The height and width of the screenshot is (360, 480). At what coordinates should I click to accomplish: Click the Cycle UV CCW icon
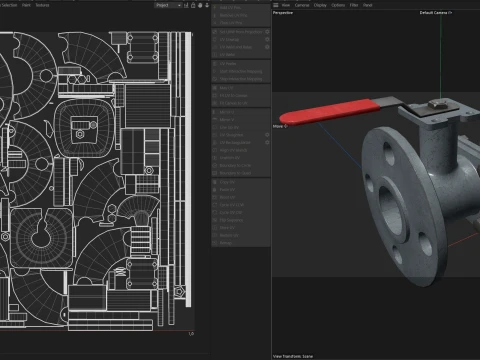215,205
